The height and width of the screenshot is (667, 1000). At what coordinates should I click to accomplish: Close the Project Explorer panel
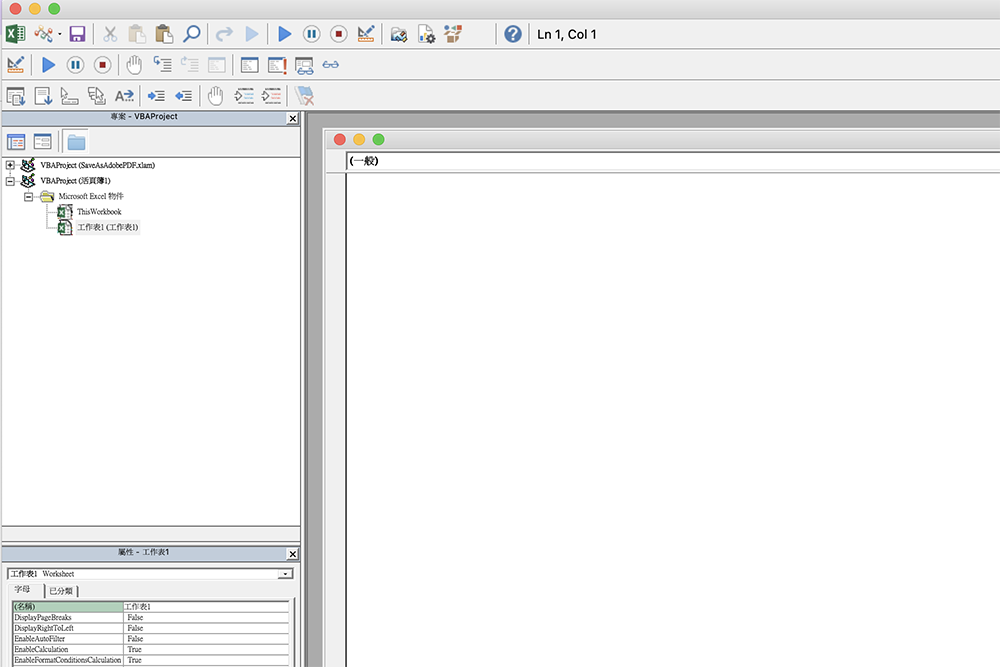tap(292, 117)
